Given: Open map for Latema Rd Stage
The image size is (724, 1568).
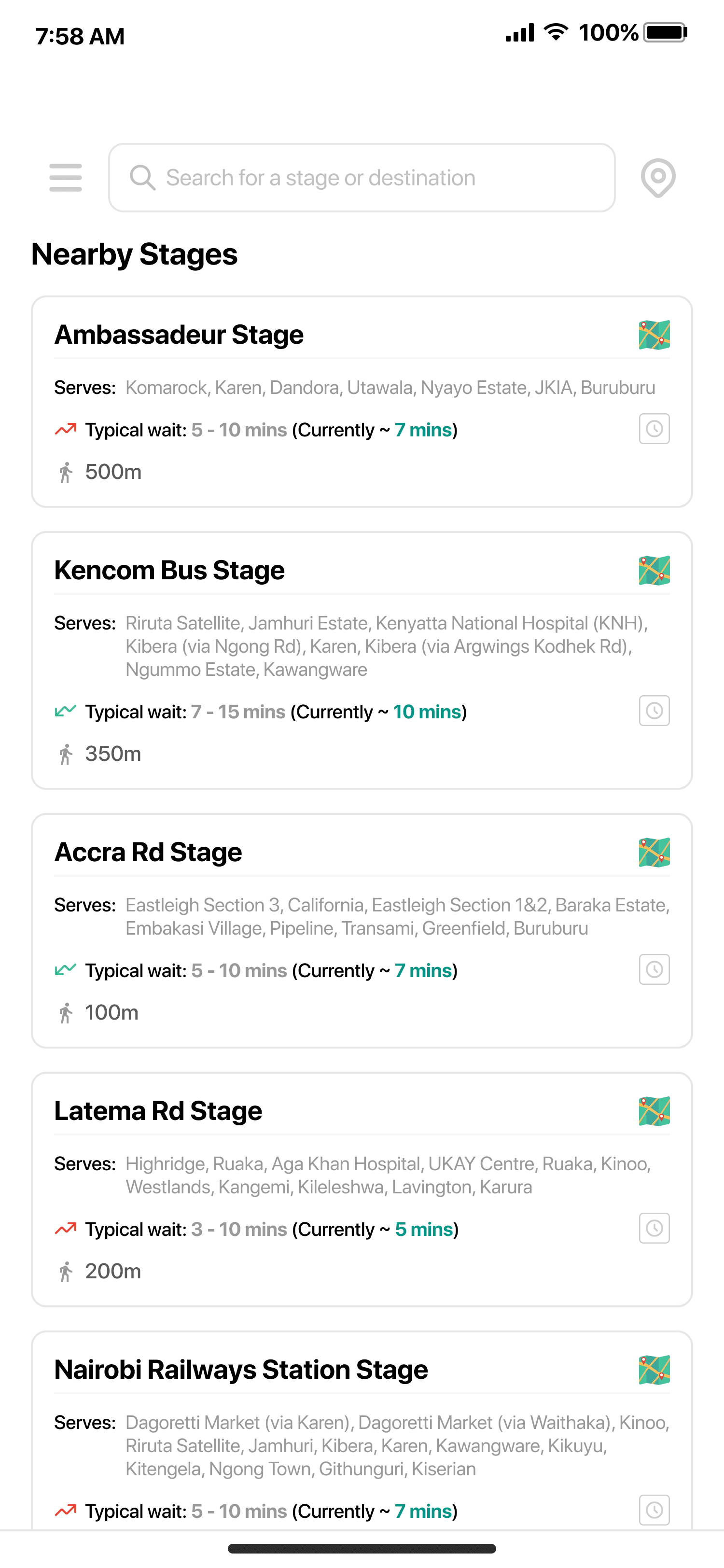Looking at the screenshot, I should tap(654, 1111).
